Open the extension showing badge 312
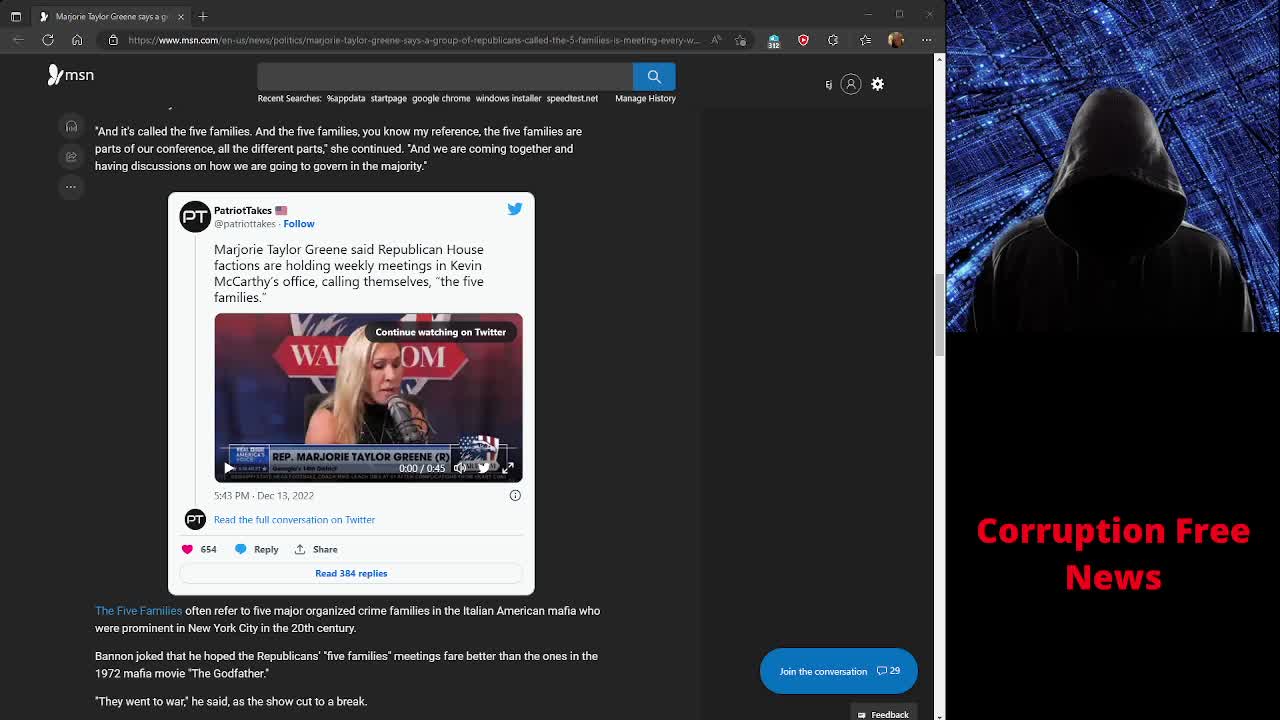 click(773, 41)
